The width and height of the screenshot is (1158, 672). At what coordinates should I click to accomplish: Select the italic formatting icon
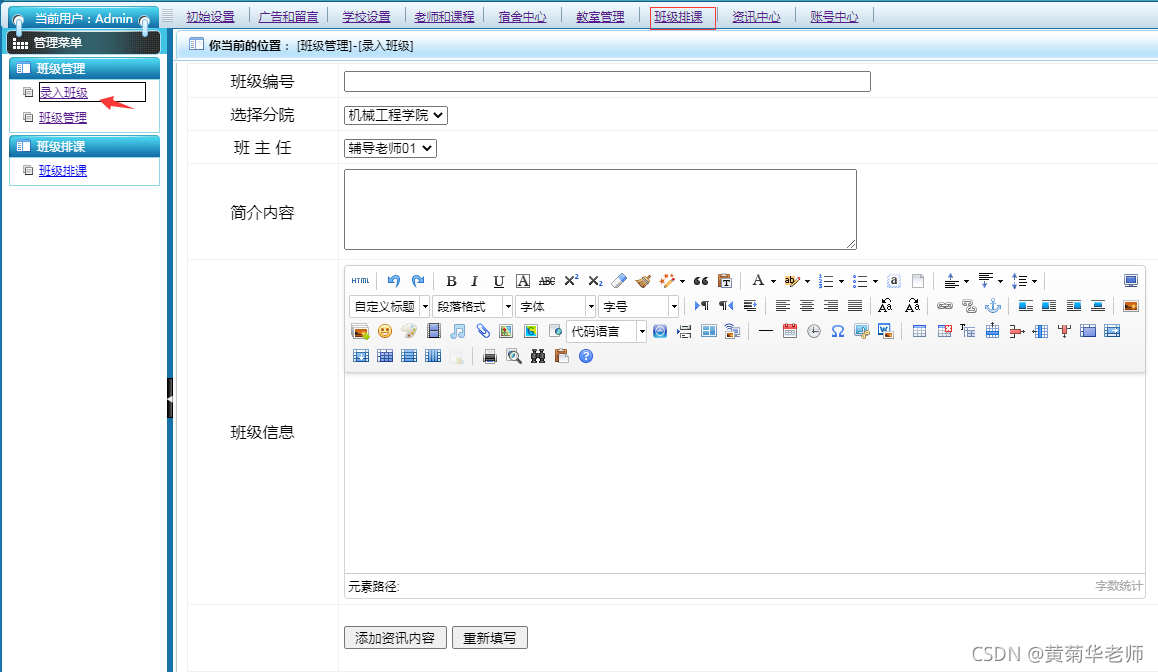(x=474, y=281)
